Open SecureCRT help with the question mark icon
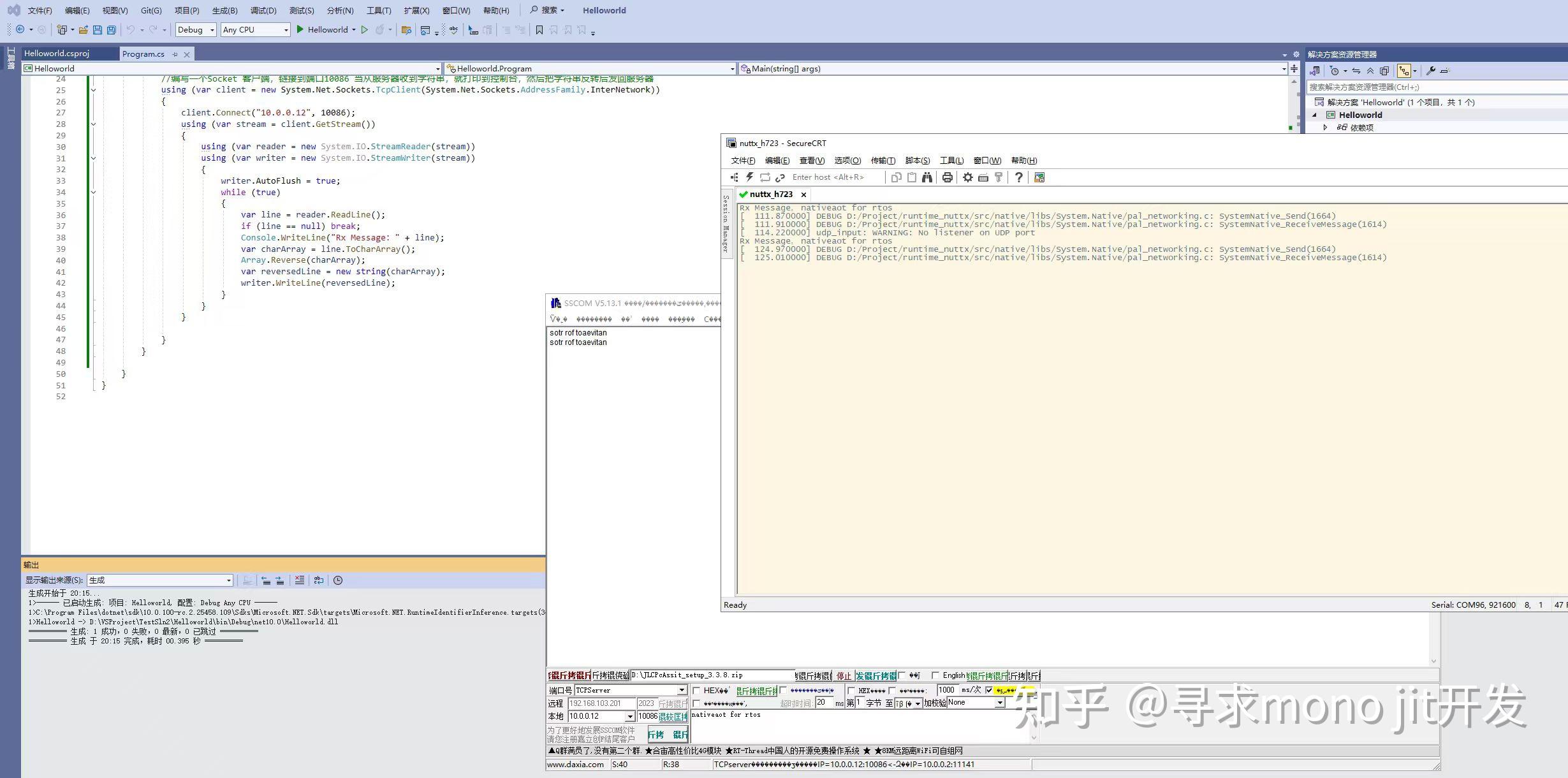This screenshot has height=778, width=1568. pyautogui.click(x=1019, y=178)
